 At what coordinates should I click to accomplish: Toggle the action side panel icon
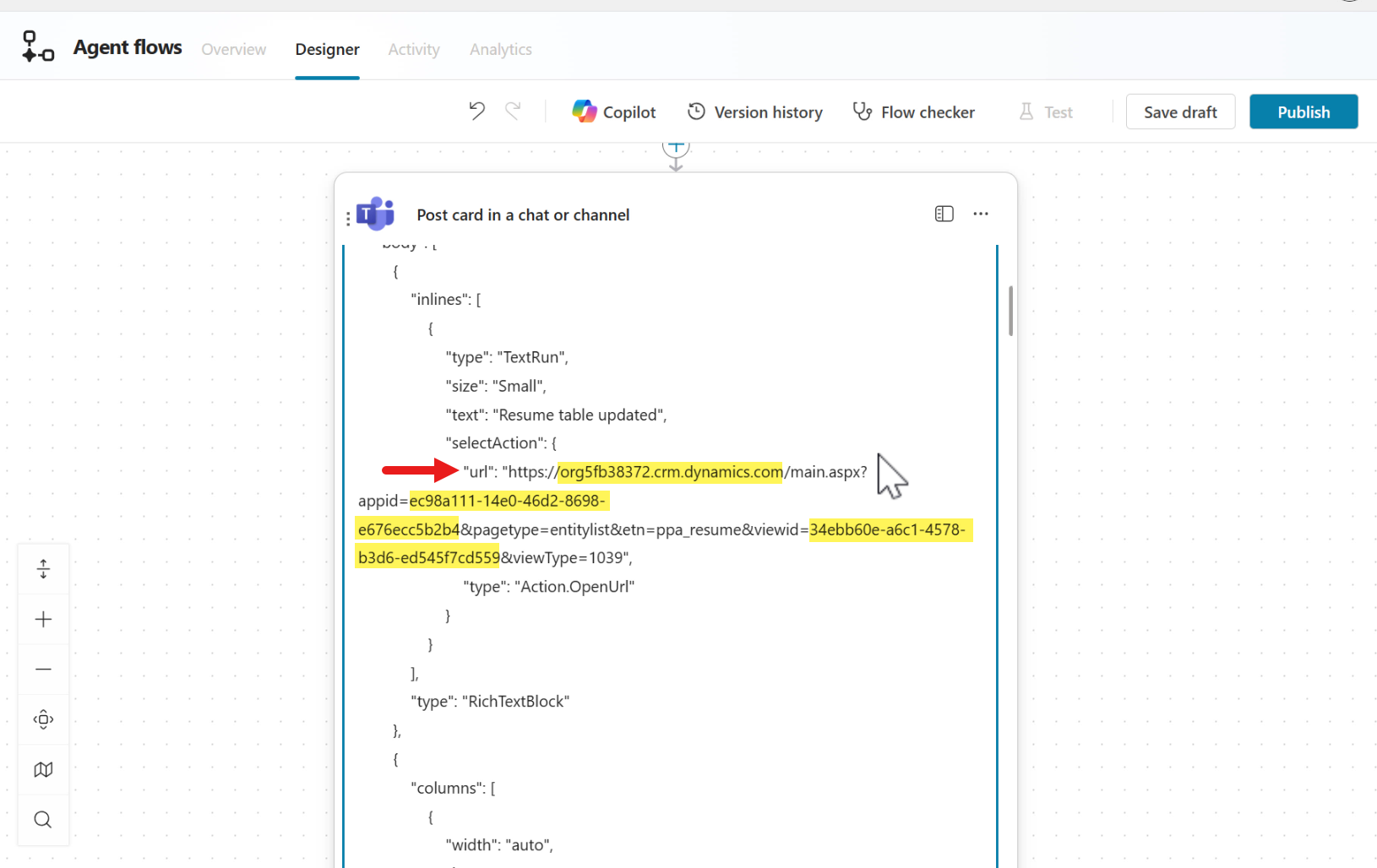point(944,214)
